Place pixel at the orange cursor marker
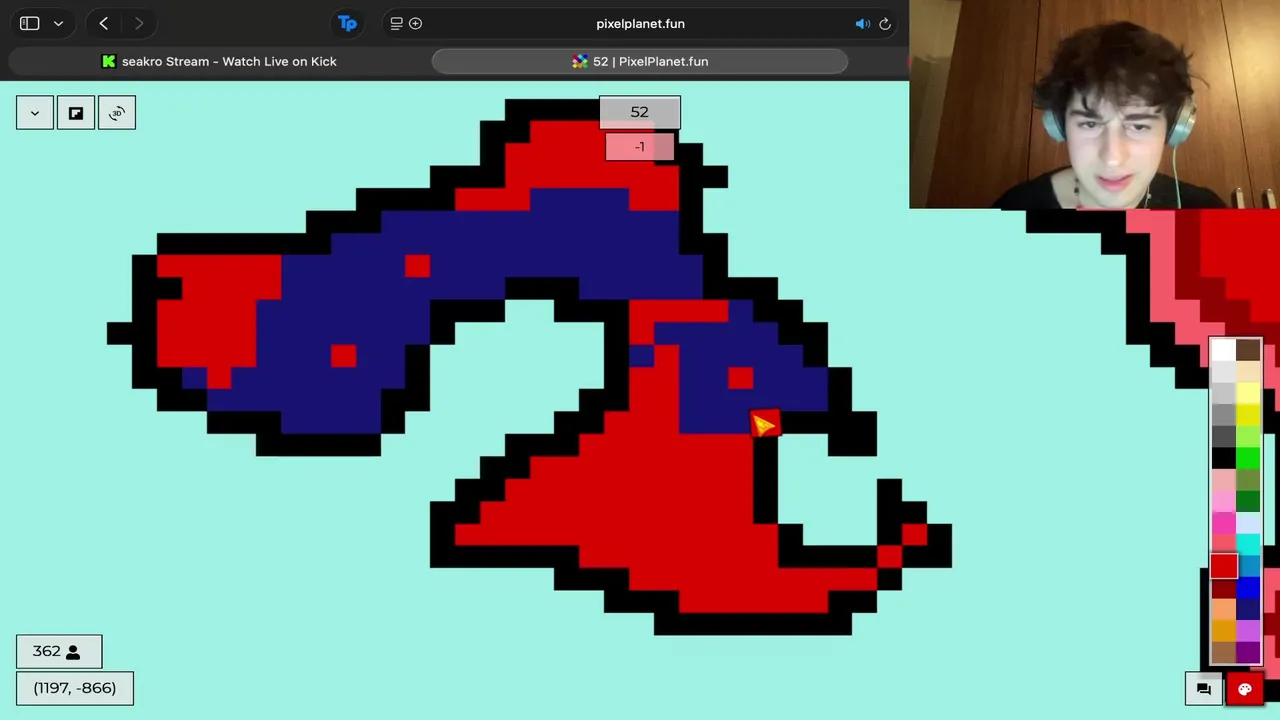The width and height of the screenshot is (1280, 720). tap(764, 424)
